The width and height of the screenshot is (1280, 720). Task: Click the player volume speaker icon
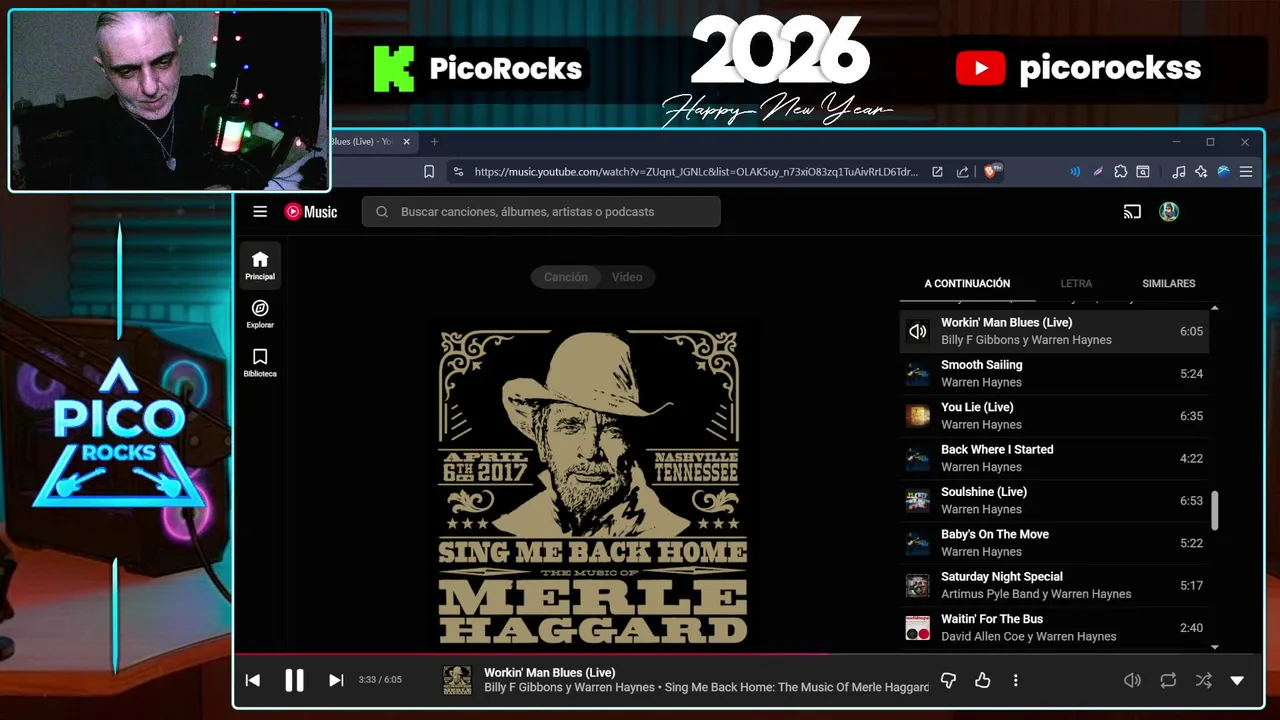[1132, 680]
